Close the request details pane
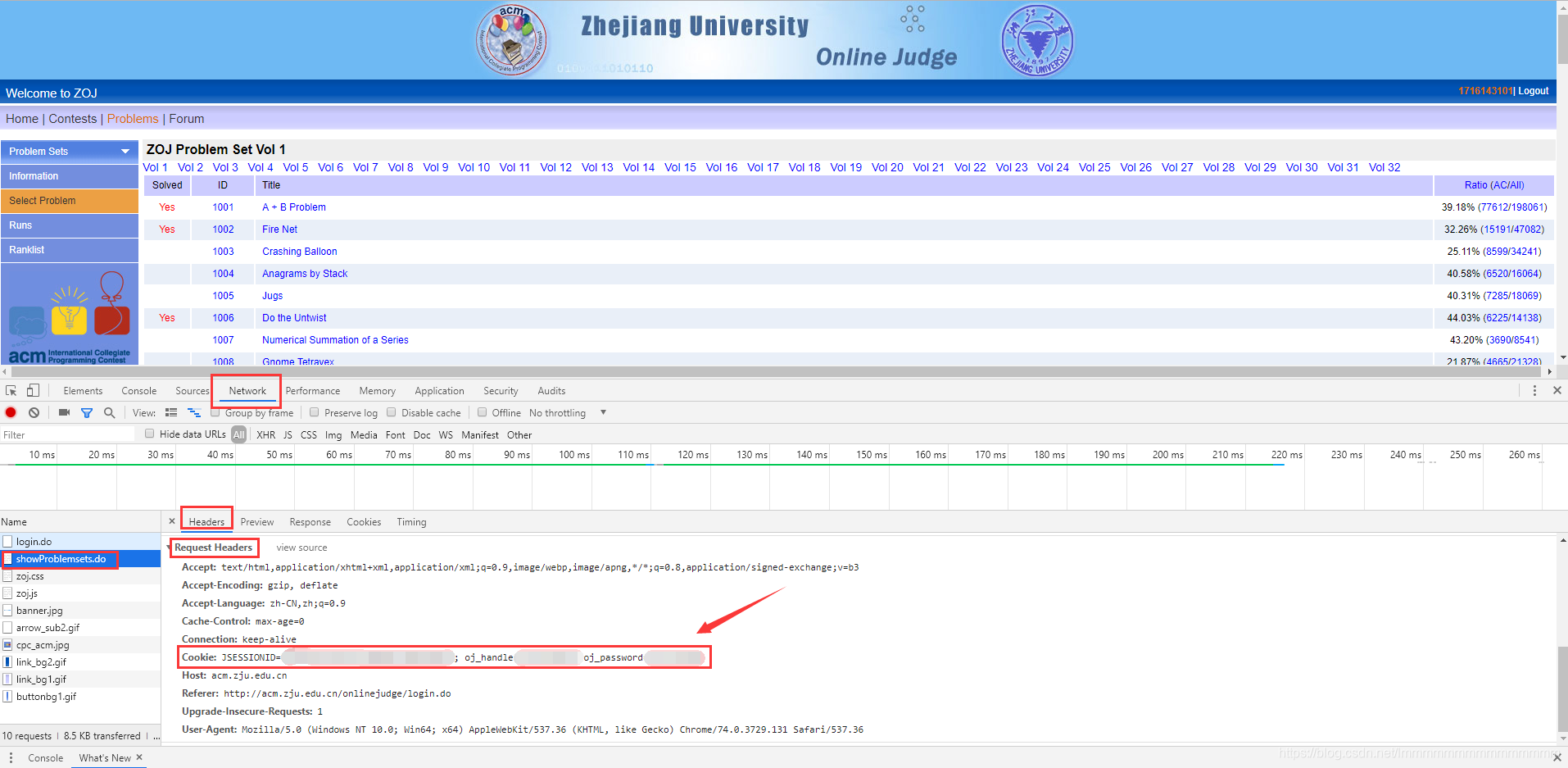Screen dimensions: 1568x768 [171, 521]
